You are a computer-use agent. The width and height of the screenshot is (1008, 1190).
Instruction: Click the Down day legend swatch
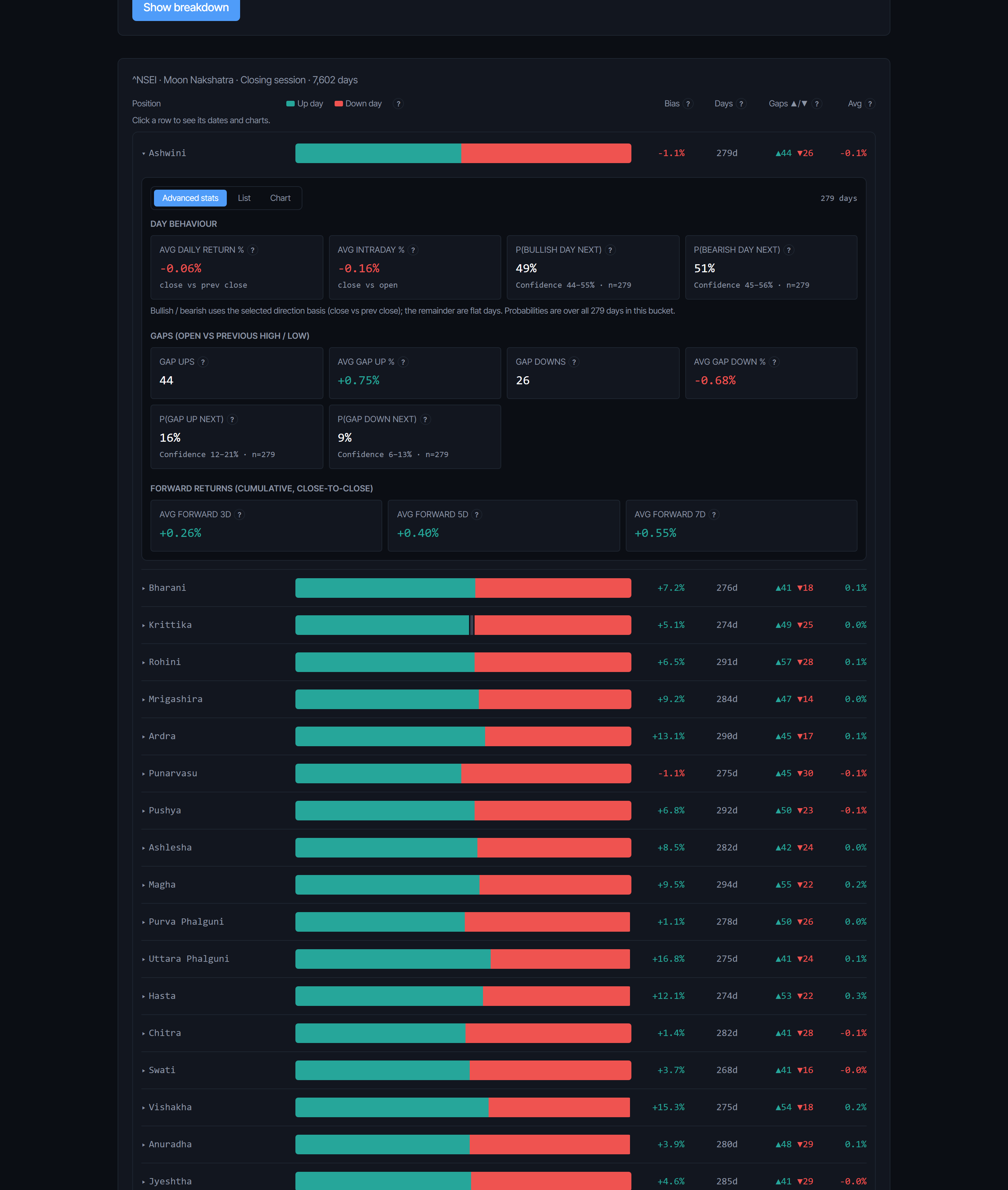click(339, 104)
